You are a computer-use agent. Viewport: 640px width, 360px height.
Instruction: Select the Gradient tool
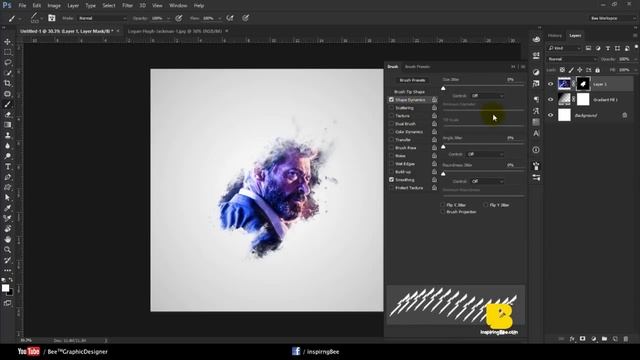[7, 125]
